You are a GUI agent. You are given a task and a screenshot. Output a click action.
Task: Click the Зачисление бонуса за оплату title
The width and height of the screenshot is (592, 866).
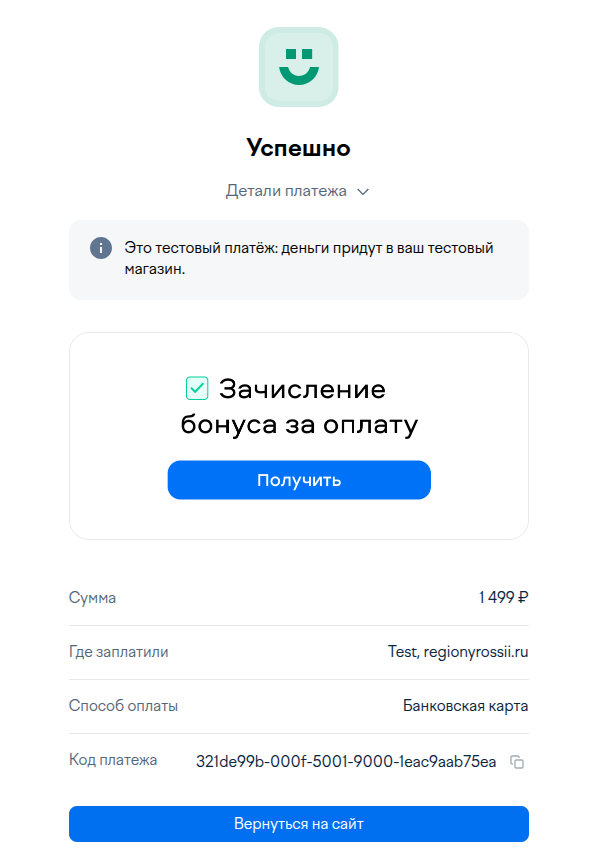[x=299, y=406]
